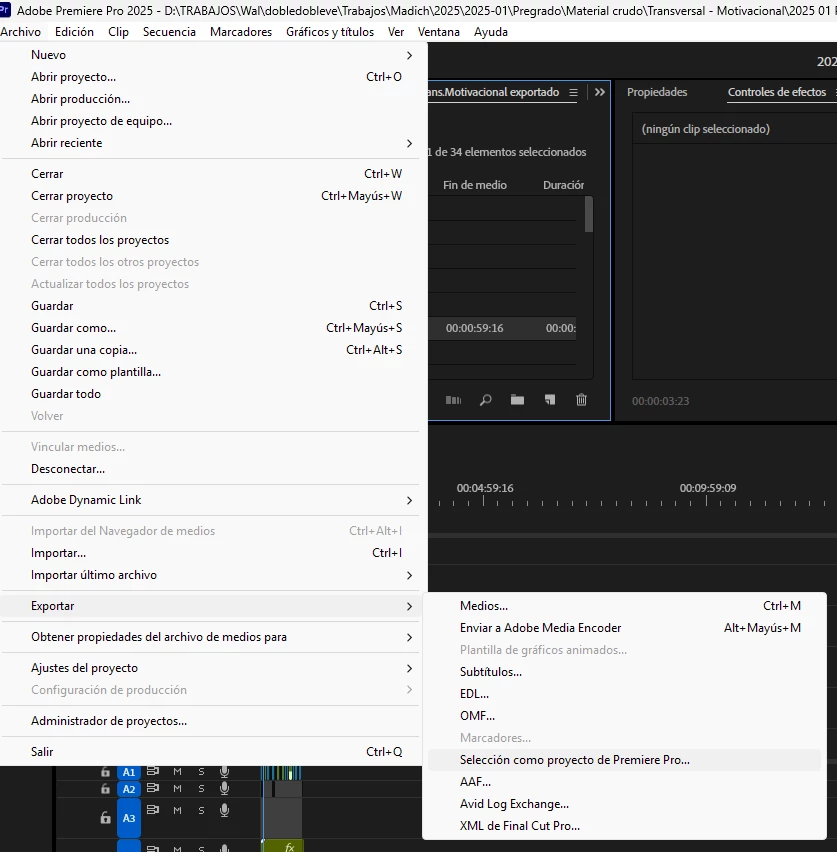This screenshot has height=852, width=837.
Task: Mute track A1
Action: point(177,772)
